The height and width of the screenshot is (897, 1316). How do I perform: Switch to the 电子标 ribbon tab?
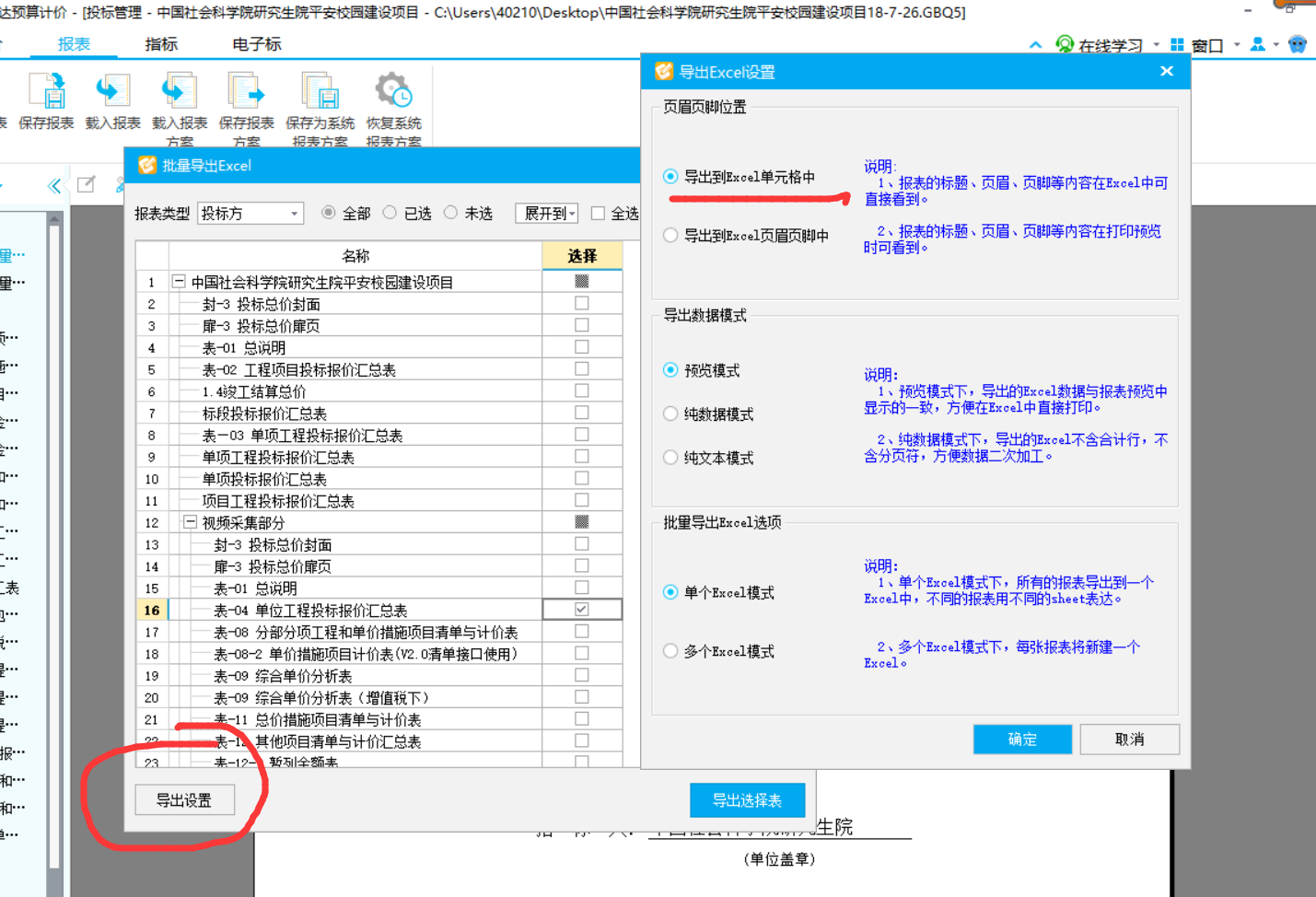(257, 44)
